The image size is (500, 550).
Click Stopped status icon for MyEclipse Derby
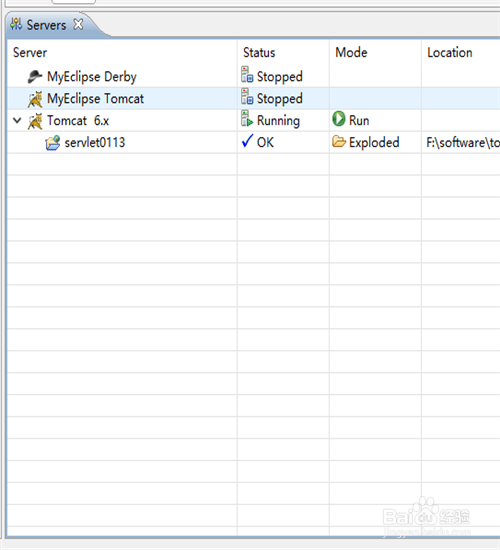pyautogui.click(x=247, y=75)
